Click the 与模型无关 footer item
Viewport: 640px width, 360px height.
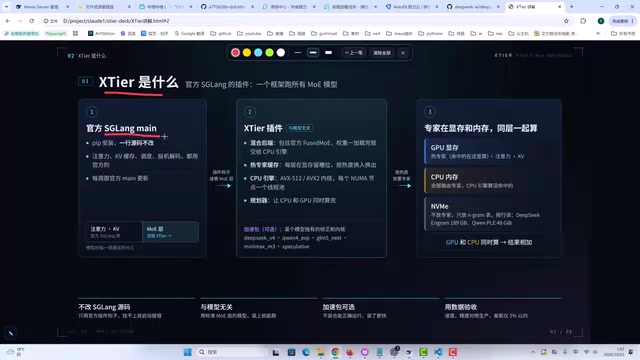[x=259, y=310]
